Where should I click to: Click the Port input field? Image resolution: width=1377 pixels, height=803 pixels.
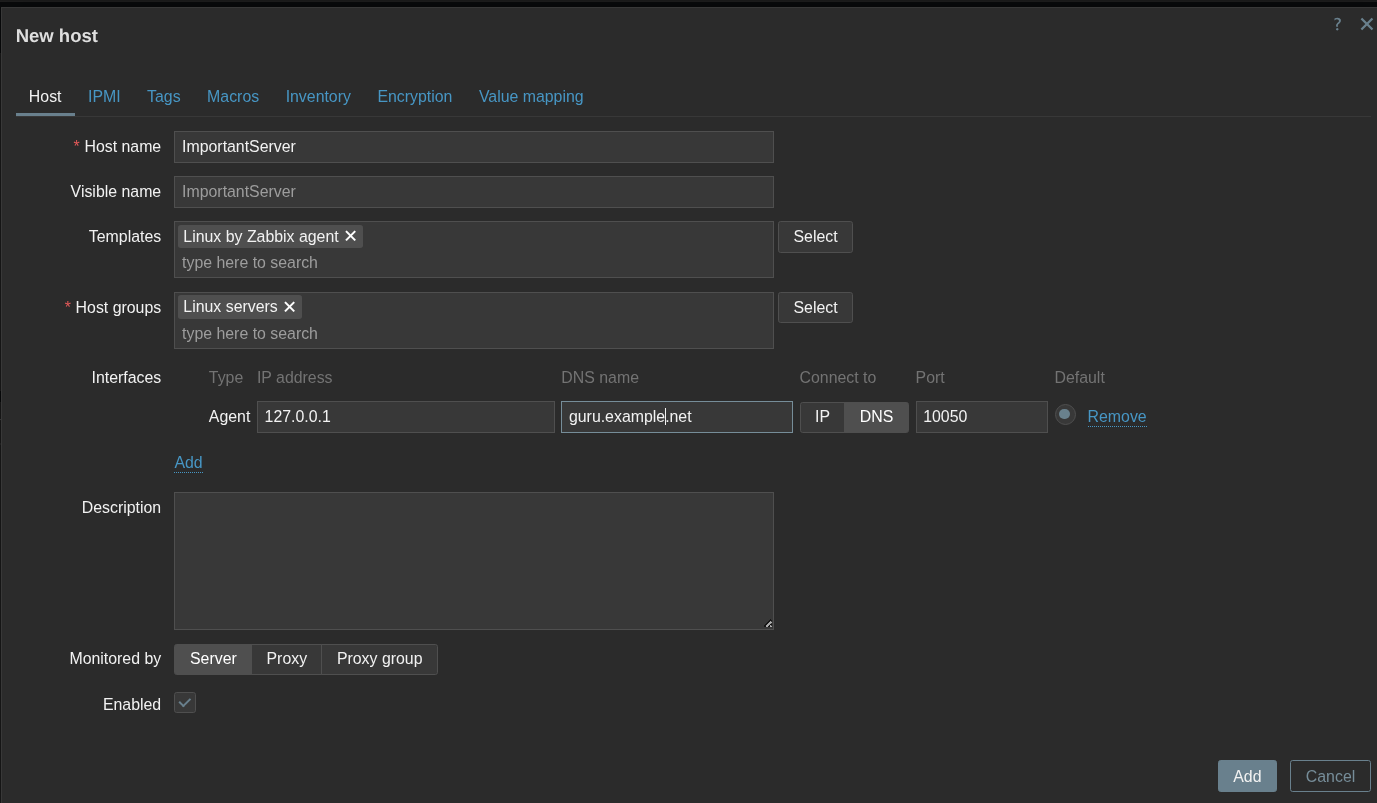point(980,417)
